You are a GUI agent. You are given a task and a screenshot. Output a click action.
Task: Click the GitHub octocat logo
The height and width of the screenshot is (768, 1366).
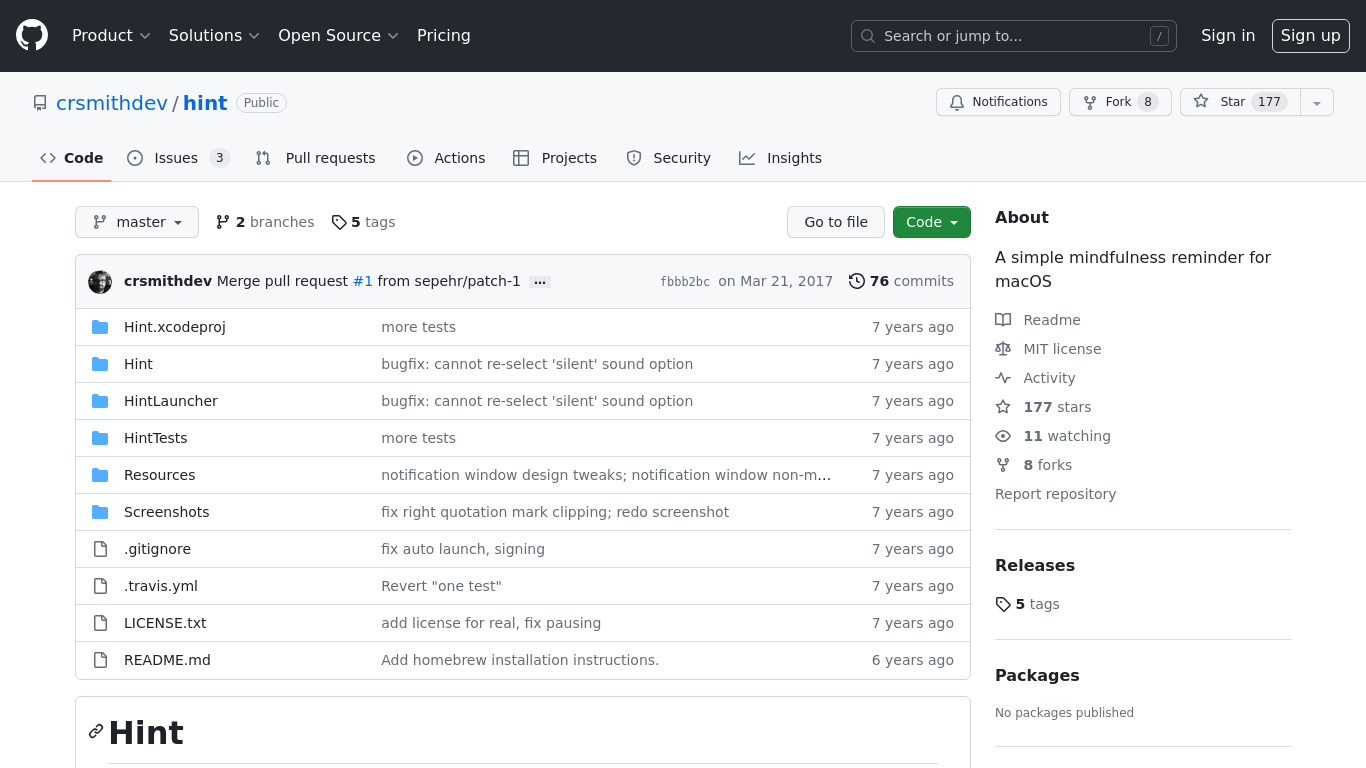[x=32, y=35]
